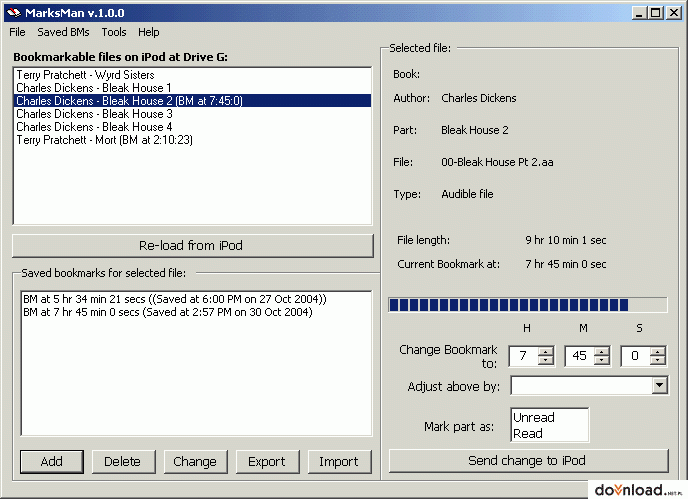Click the Delete bookmark button
This screenshot has height=499, width=688.
(x=124, y=462)
